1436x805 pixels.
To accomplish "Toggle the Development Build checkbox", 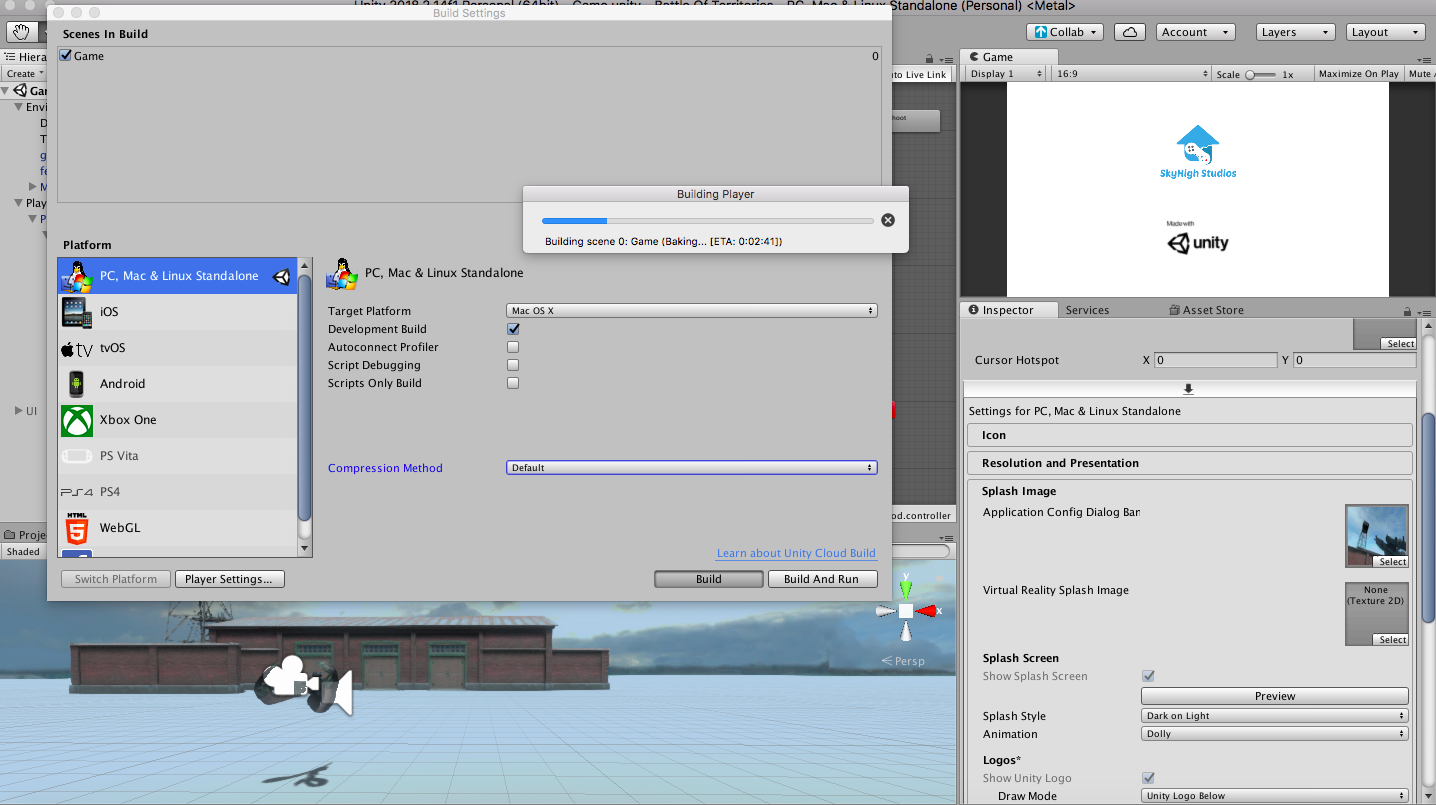I will point(513,329).
